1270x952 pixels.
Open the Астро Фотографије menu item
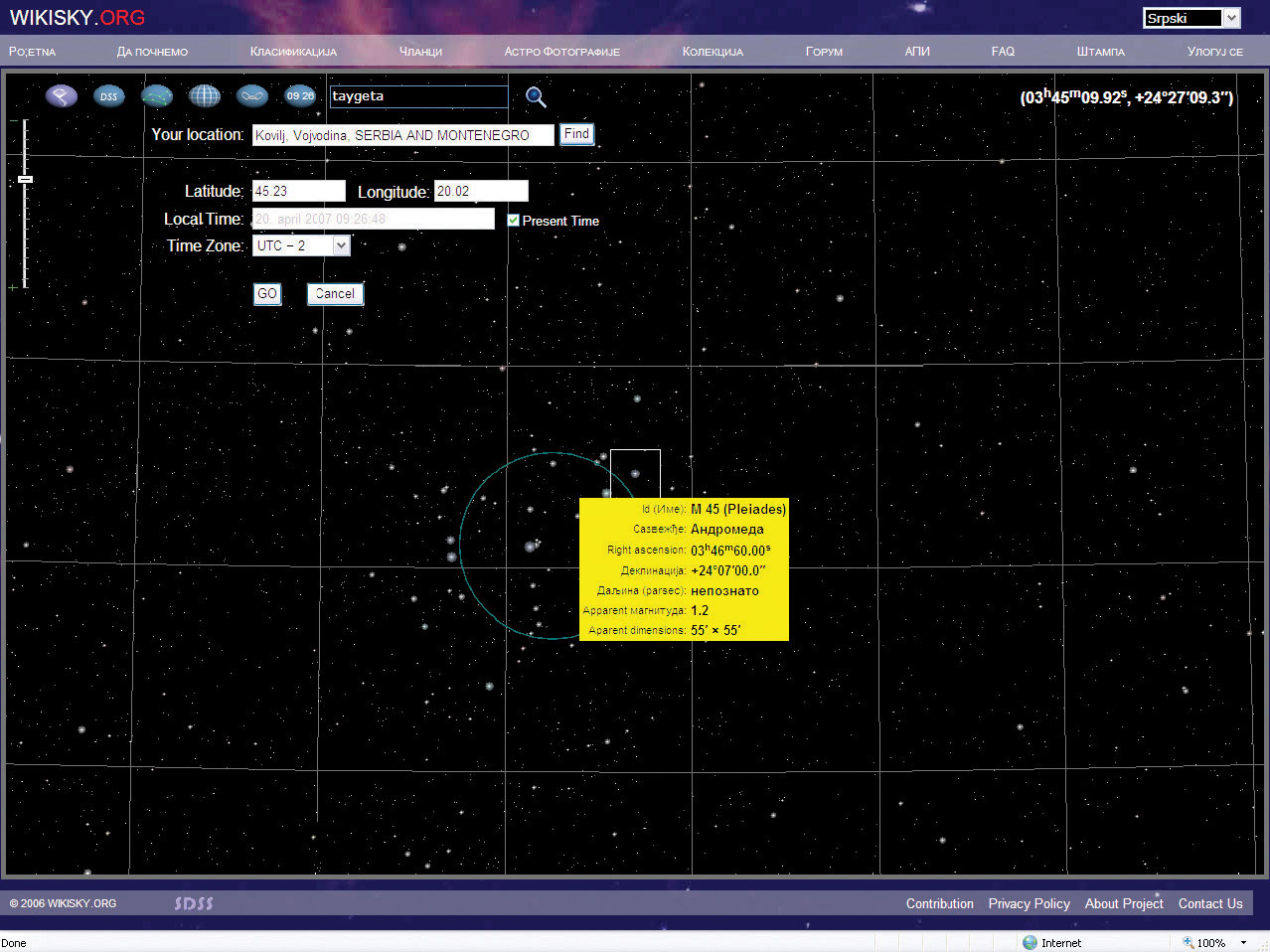[x=561, y=52]
